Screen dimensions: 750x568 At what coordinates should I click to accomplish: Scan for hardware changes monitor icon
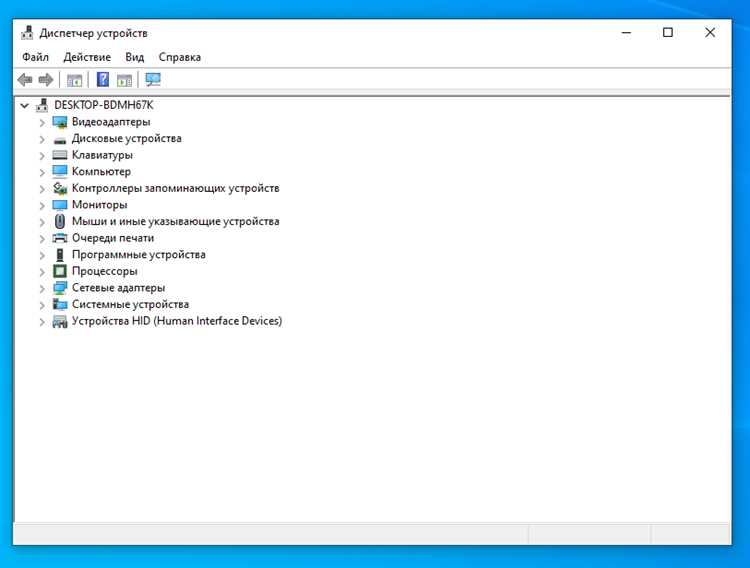coord(153,79)
